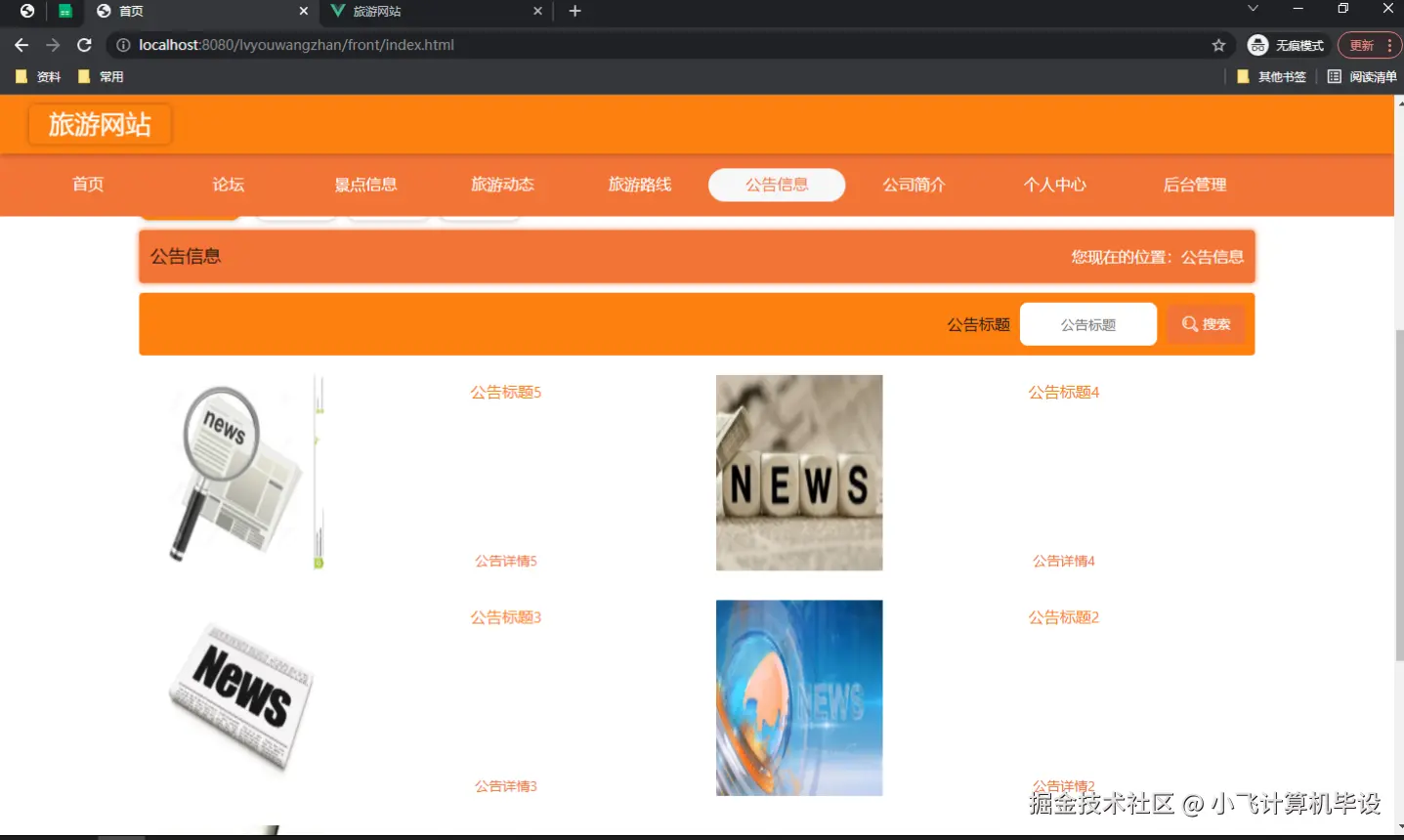The height and width of the screenshot is (840, 1404).
Task: Open the 资料 bookmarks folder
Action: point(38,76)
